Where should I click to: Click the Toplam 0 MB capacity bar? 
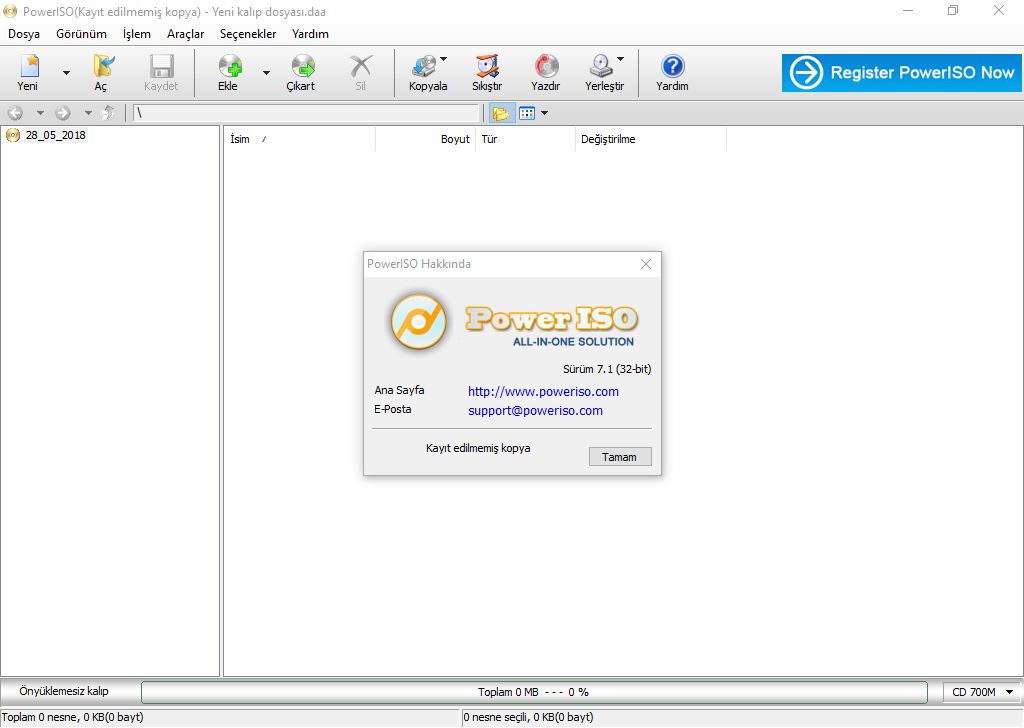[x=534, y=692]
